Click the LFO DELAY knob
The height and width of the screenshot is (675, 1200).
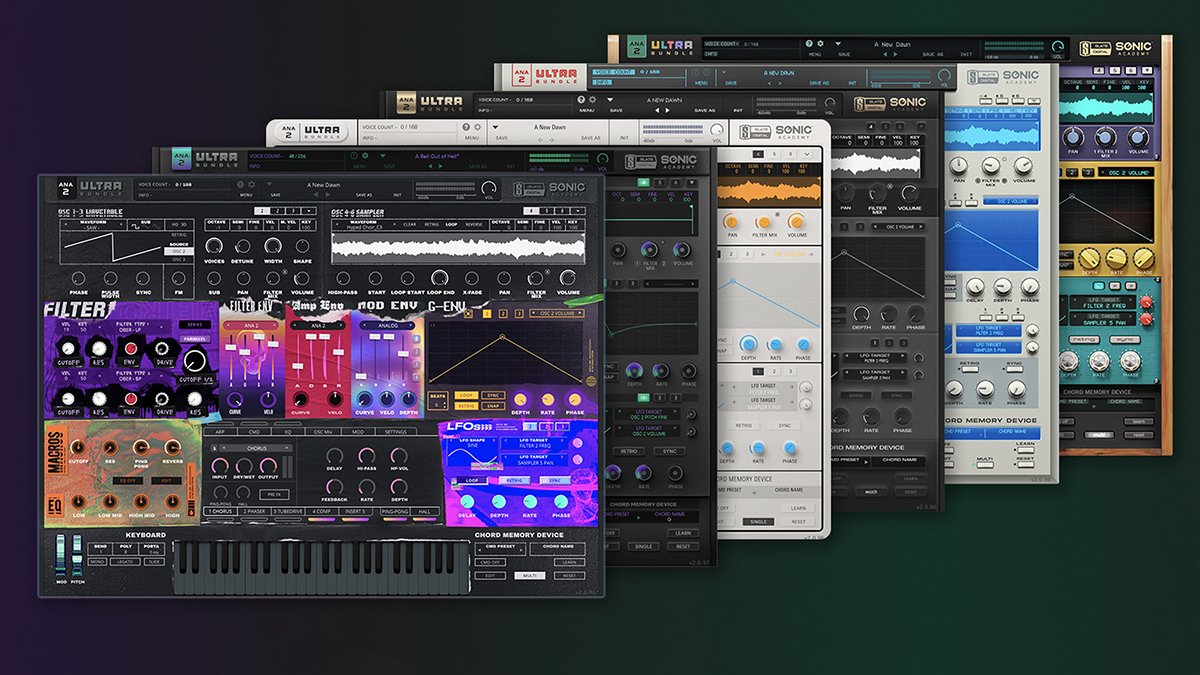467,500
